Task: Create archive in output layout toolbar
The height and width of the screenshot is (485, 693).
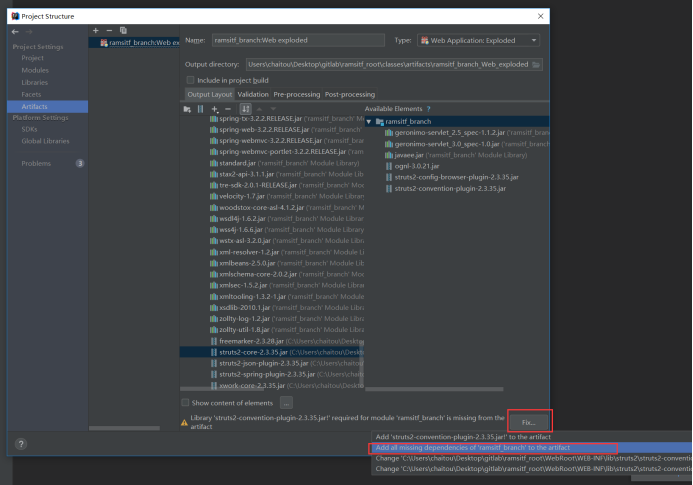Action: [x=201, y=109]
